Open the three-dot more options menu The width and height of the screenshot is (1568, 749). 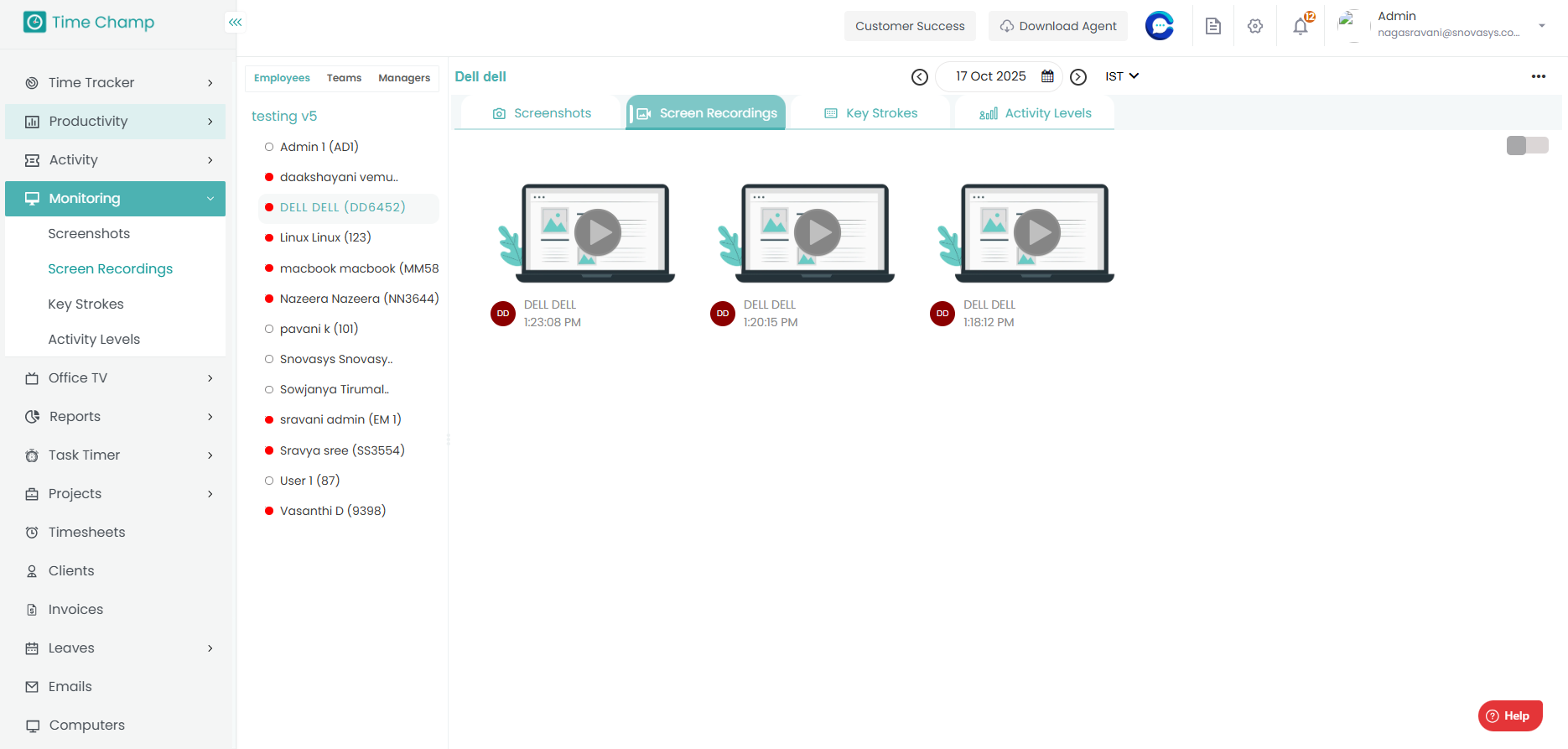coord(1539,76)
